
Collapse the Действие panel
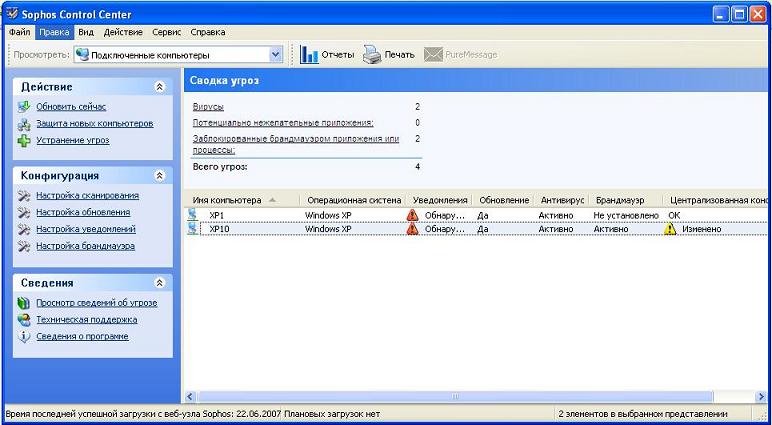(159, 87)
